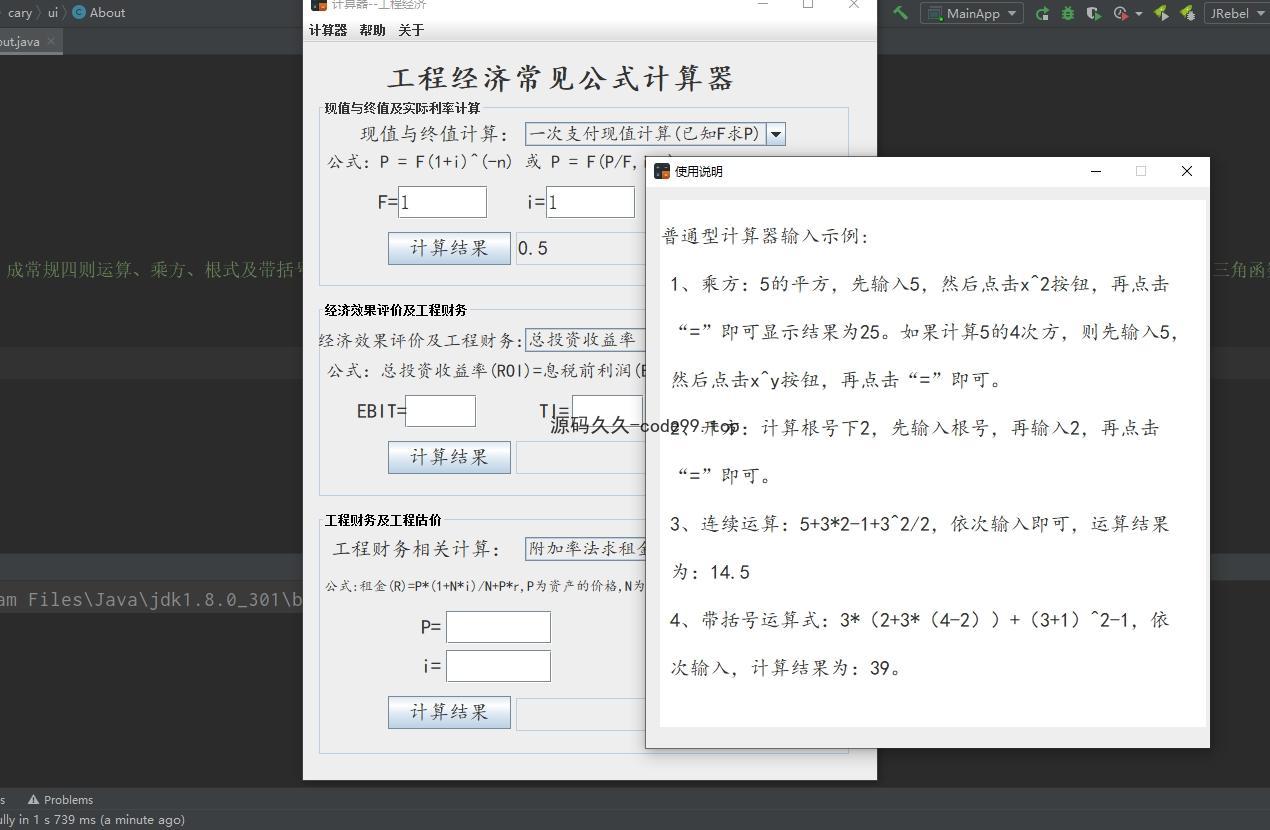Open the MainApp run configuration dropdown
The height and width of the screenshot is (830, 1270).
[x=972, y=13]
